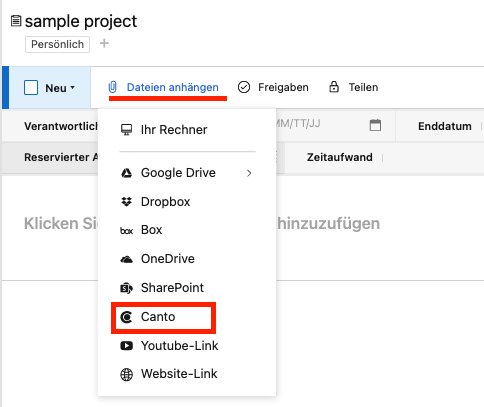Screen dimensions: 484x407
Task: Click the Google Drive logo icon
Action: 126,173
